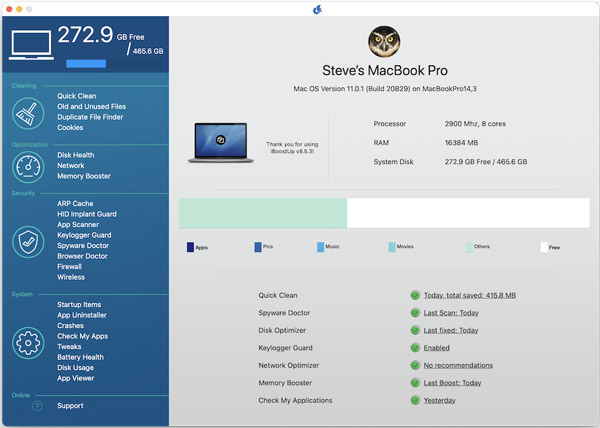Image resolution: width=600 pixels, height=428 pixels.
Task: Click the 'Last fixed: Today' link
Action: 451,330
